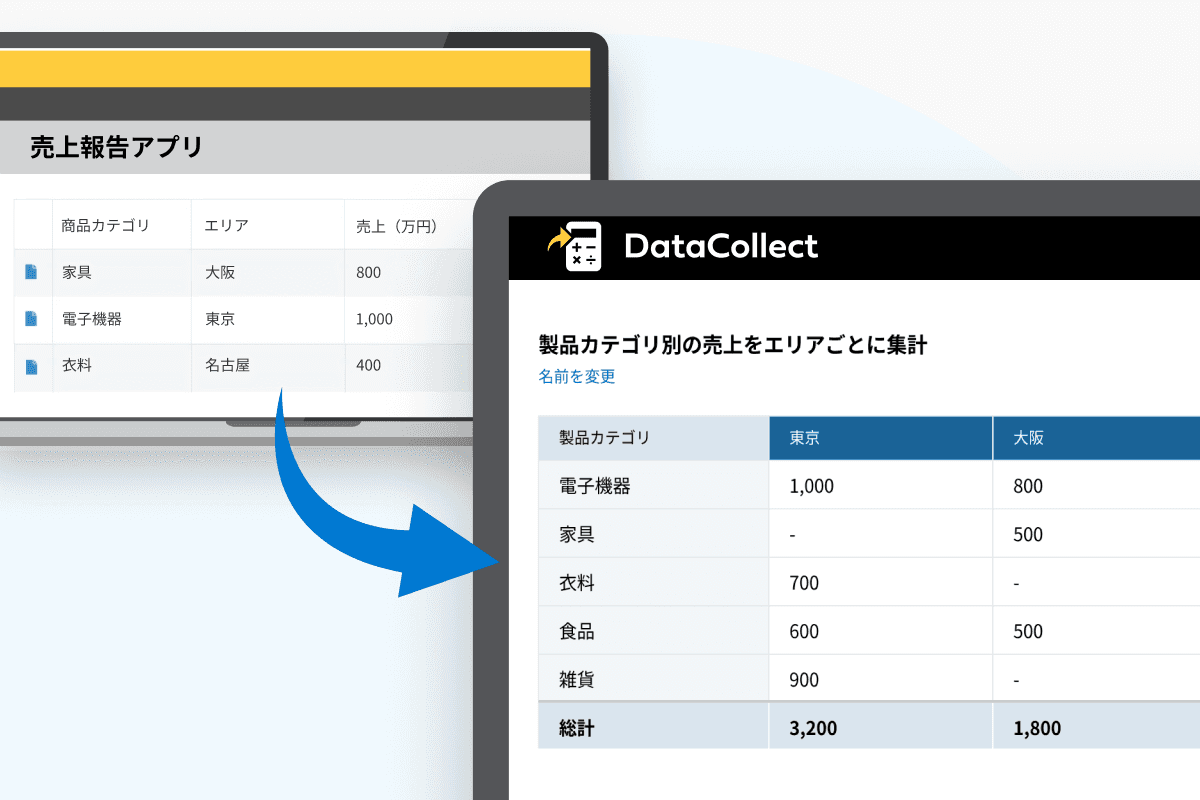Select the 売上（万円） column header

[x=397, y=226]
